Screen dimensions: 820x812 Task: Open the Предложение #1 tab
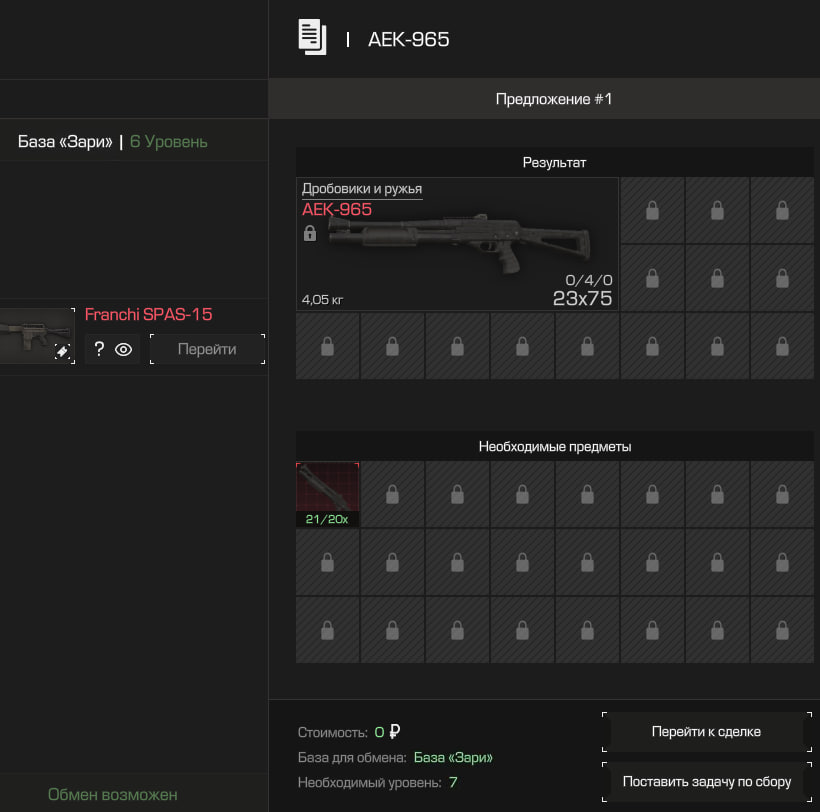pyautogui.click(x=553, y=99)
